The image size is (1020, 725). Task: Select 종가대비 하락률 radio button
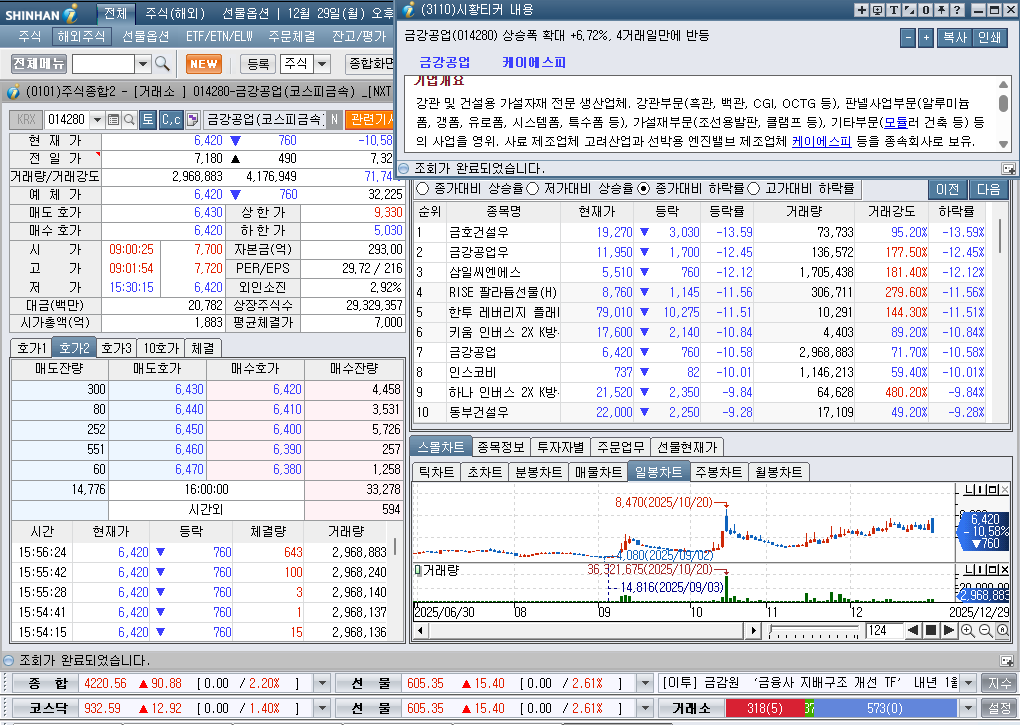(x=643, y=189)
